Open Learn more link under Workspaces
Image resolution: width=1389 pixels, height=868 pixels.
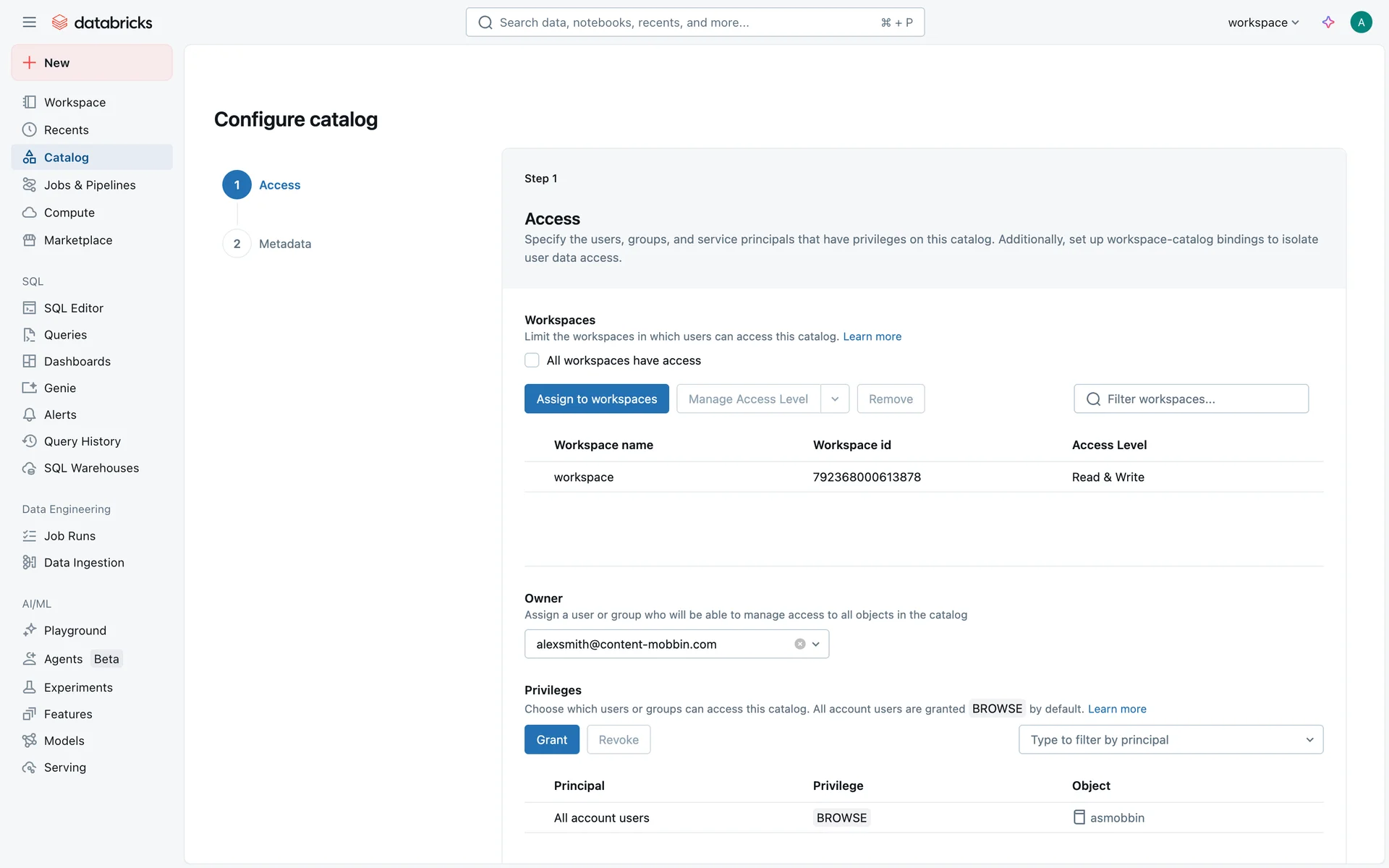pyautogui.click(x=872, y=336)
